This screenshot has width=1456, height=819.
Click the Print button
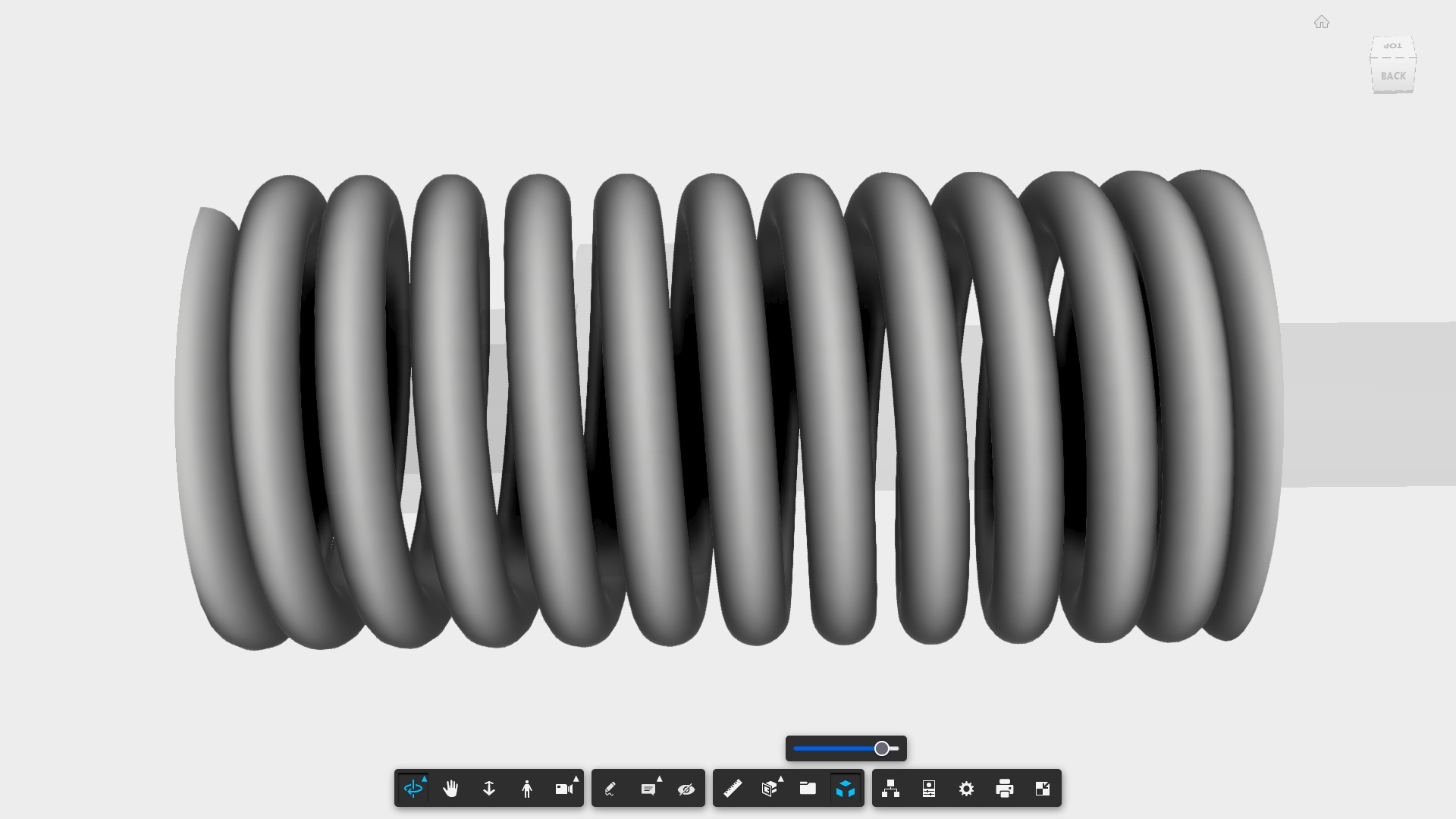(x=1005, y=789)
